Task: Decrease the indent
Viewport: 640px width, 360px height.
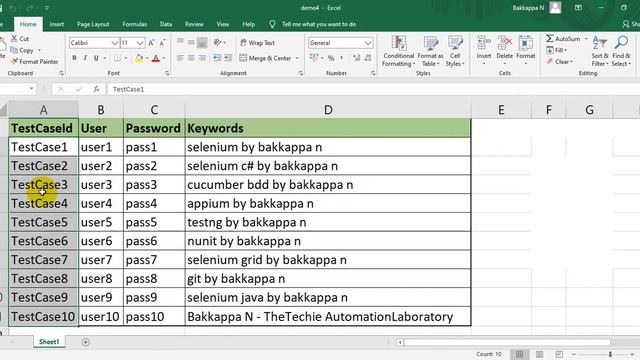Action: [x=217, y=58]
